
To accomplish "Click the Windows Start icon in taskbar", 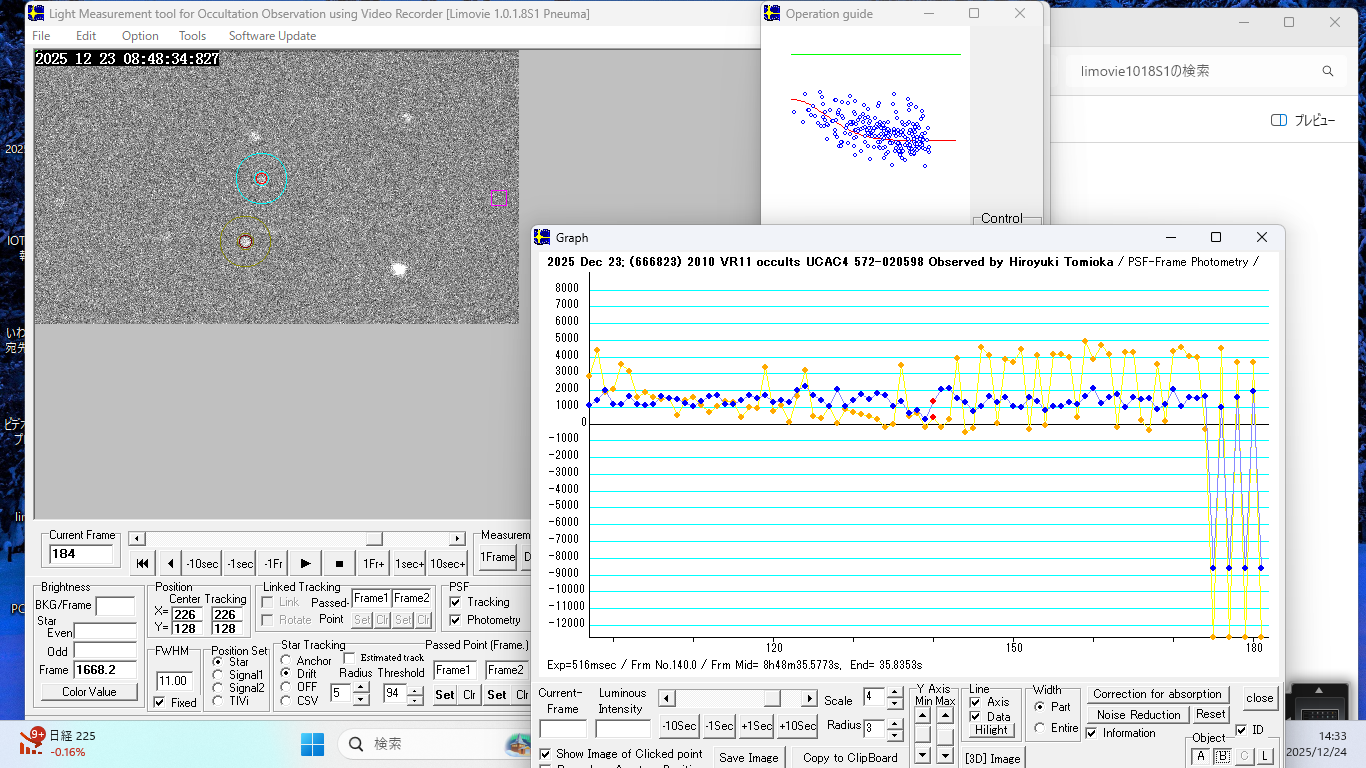I will [312, 744].
